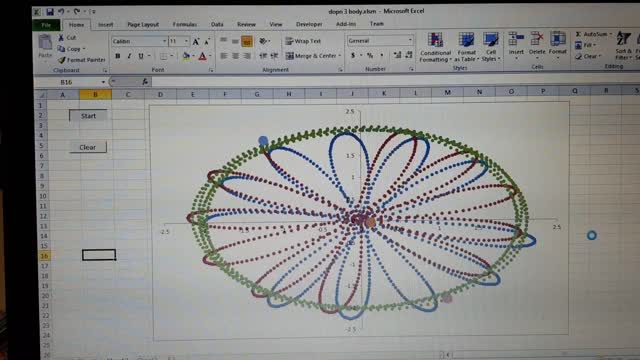
Task: Open the Name Box dropdown arrow
Action: 103,82
